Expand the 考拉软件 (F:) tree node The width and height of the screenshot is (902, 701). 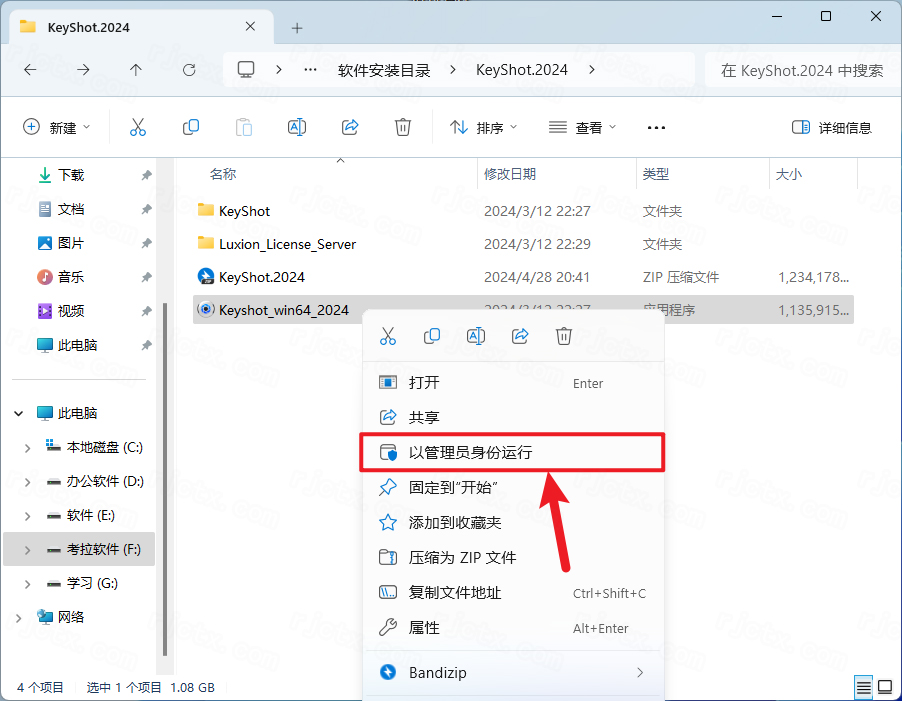coord(27,550)
